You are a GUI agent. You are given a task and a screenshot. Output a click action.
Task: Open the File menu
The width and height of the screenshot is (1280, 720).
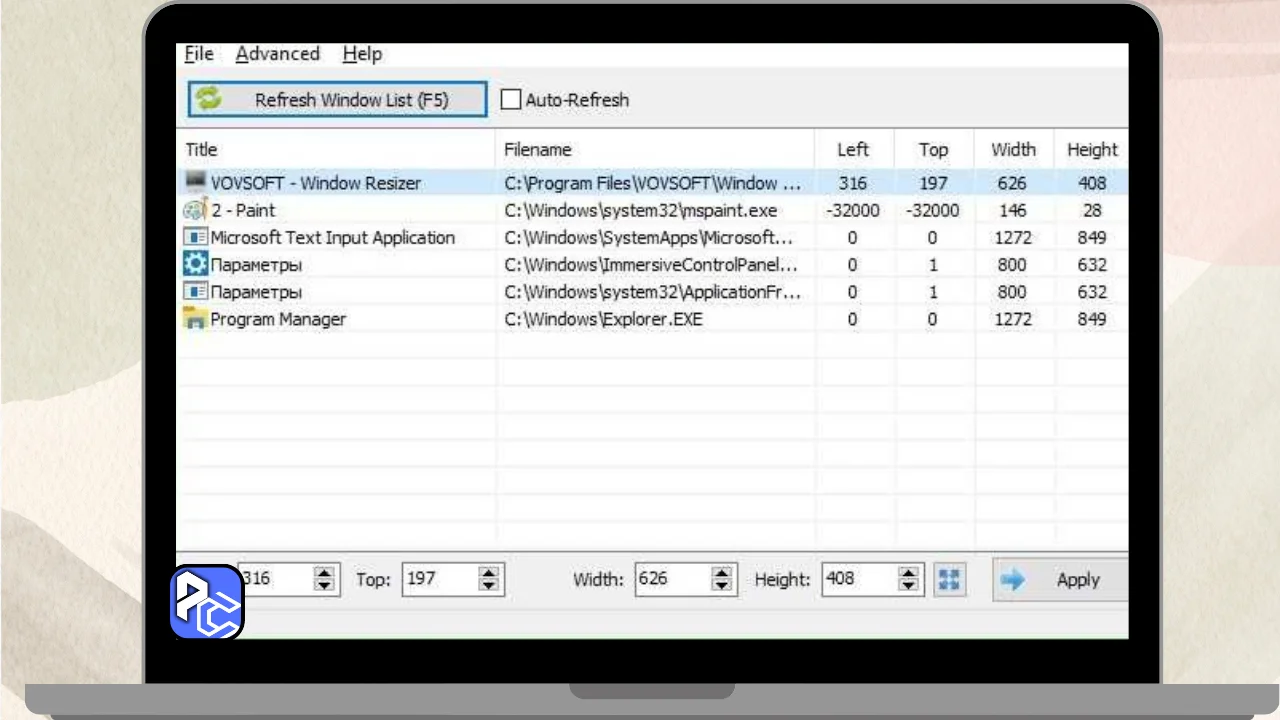coord(199,54)
